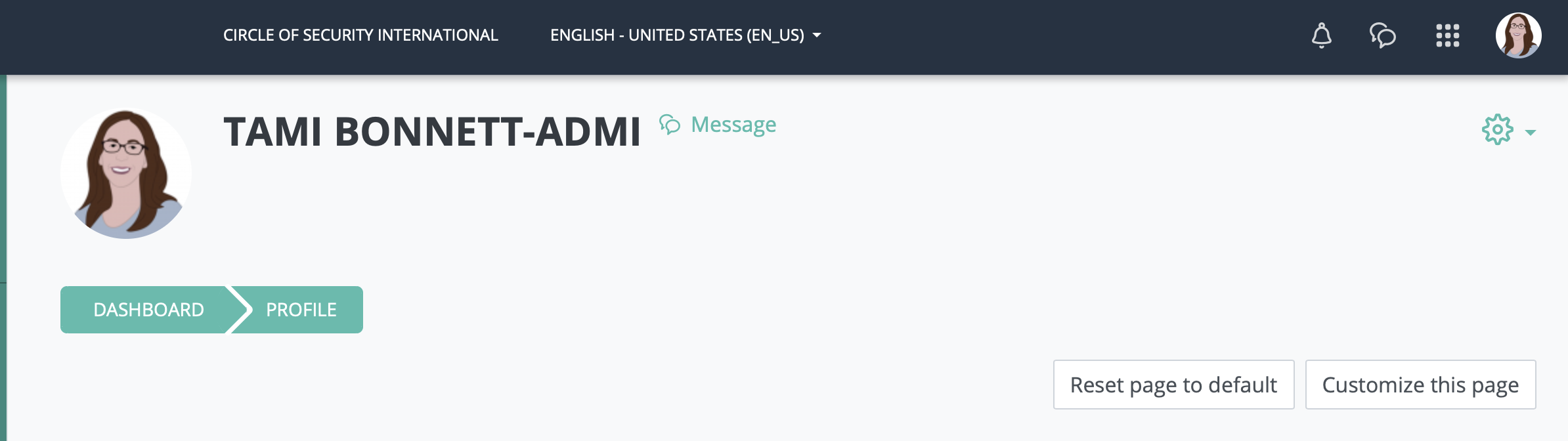Open the English - United States language dropdown
The height and width of the screenshot is (441, 1568).
[677, 35]
